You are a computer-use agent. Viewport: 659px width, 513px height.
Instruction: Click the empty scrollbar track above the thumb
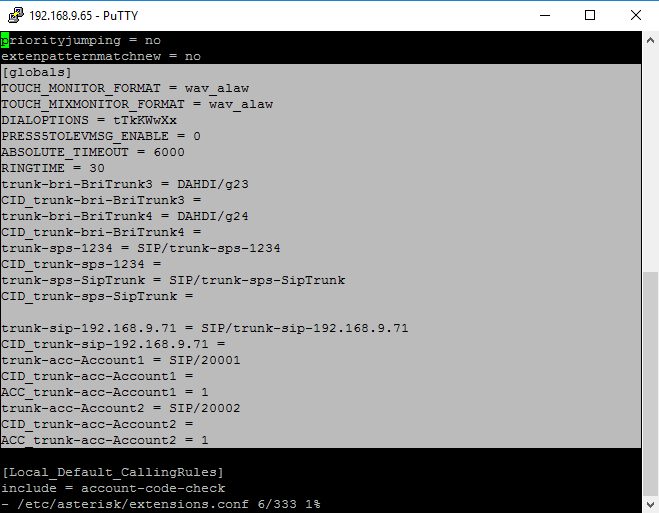pos(650,160)
